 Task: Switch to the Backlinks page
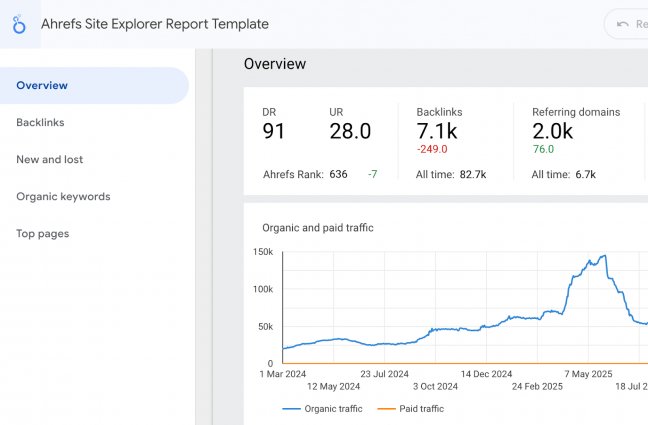click(40, 123)
